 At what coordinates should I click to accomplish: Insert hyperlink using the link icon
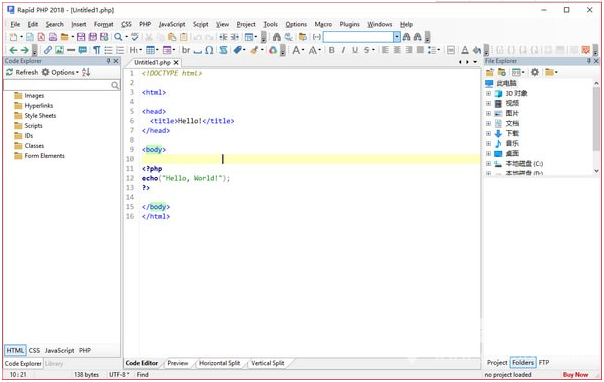pyautogui.click(x=47, y=50)
